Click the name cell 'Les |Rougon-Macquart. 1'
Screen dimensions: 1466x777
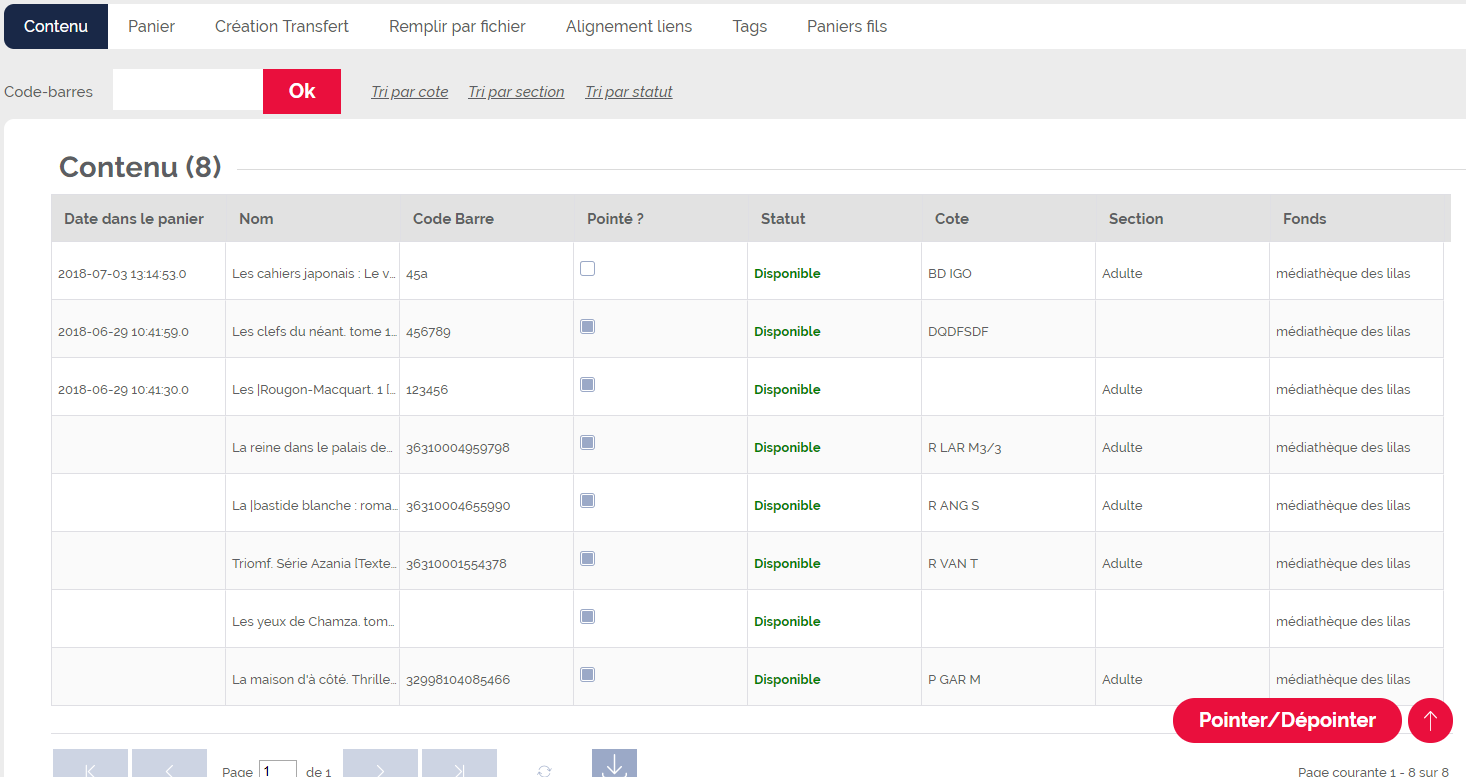pyautogui.click(x=312, y=389)
